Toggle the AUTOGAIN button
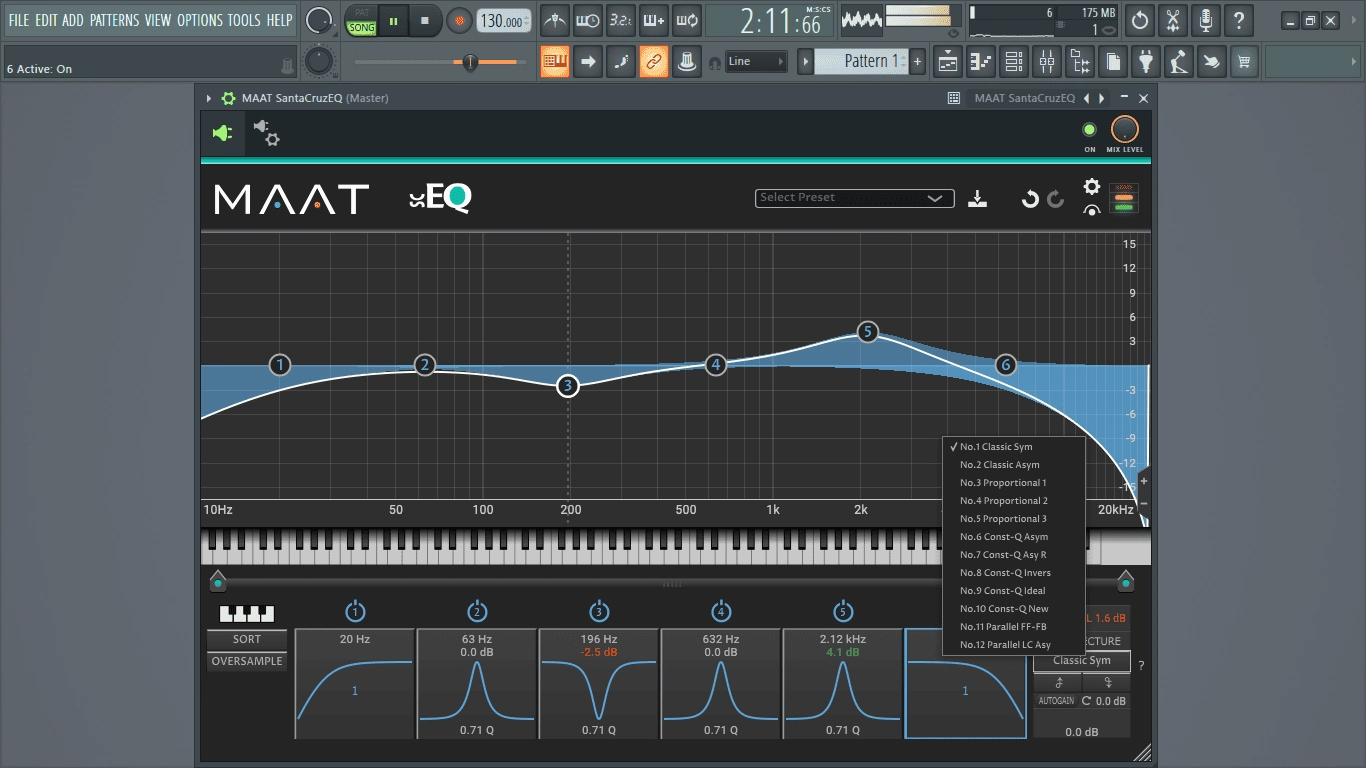Viewport: 1366px width, 768px height. 1055,701
